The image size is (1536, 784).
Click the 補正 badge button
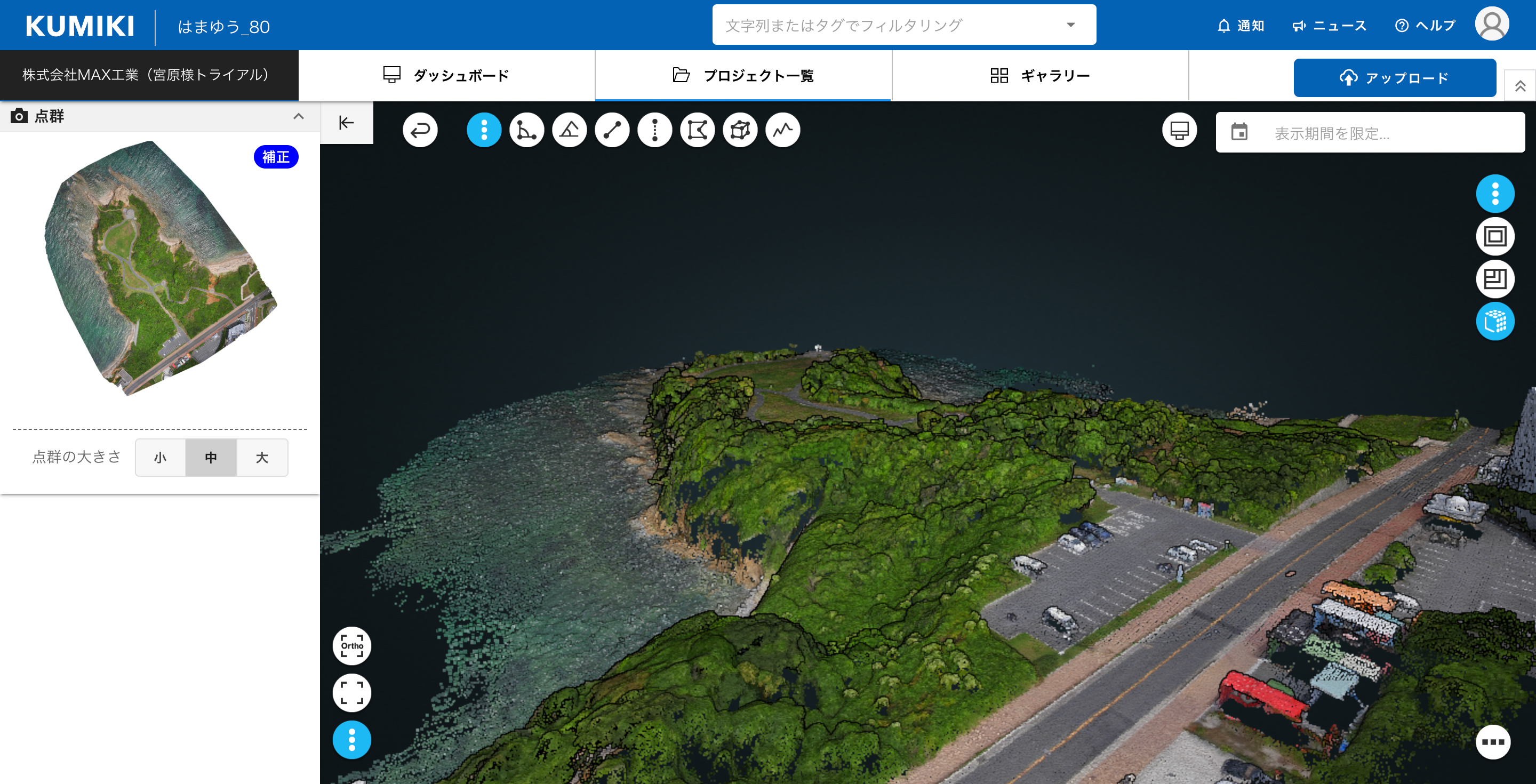276,157
